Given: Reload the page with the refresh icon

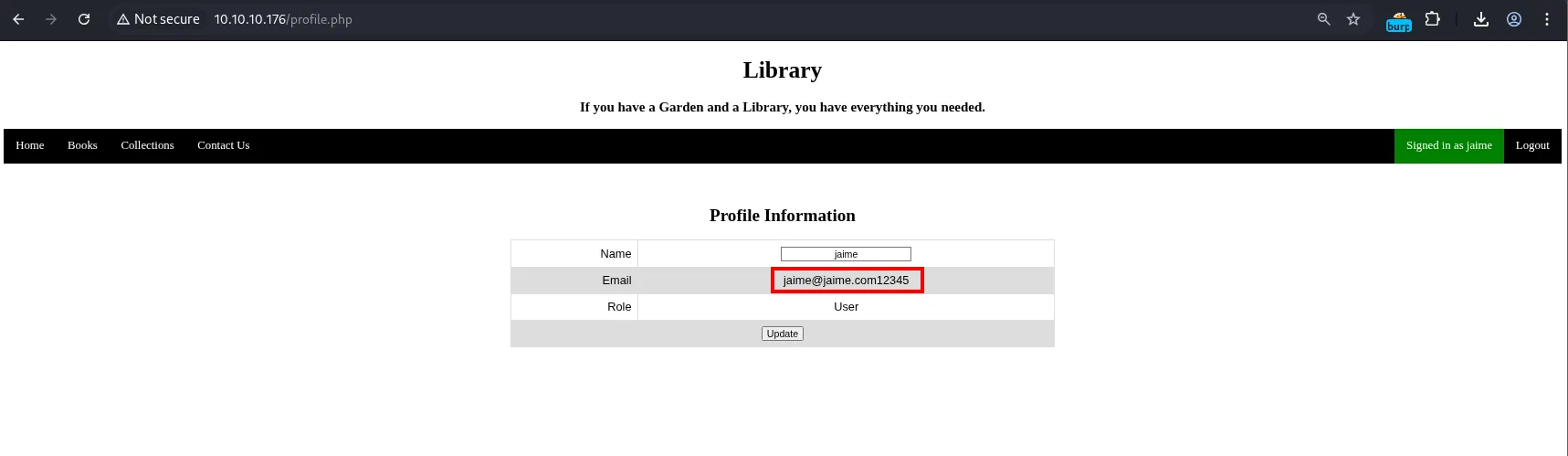Looking at the screenshot, I should [x=84, y=19].
